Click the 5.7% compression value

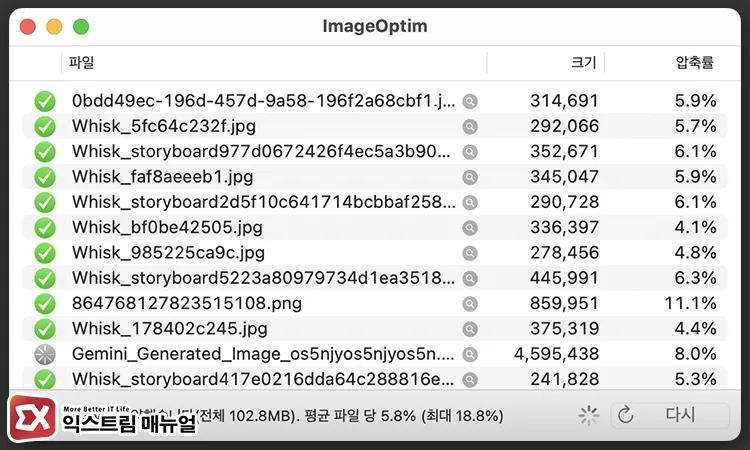pyautogui.click(x=695, y=126)
